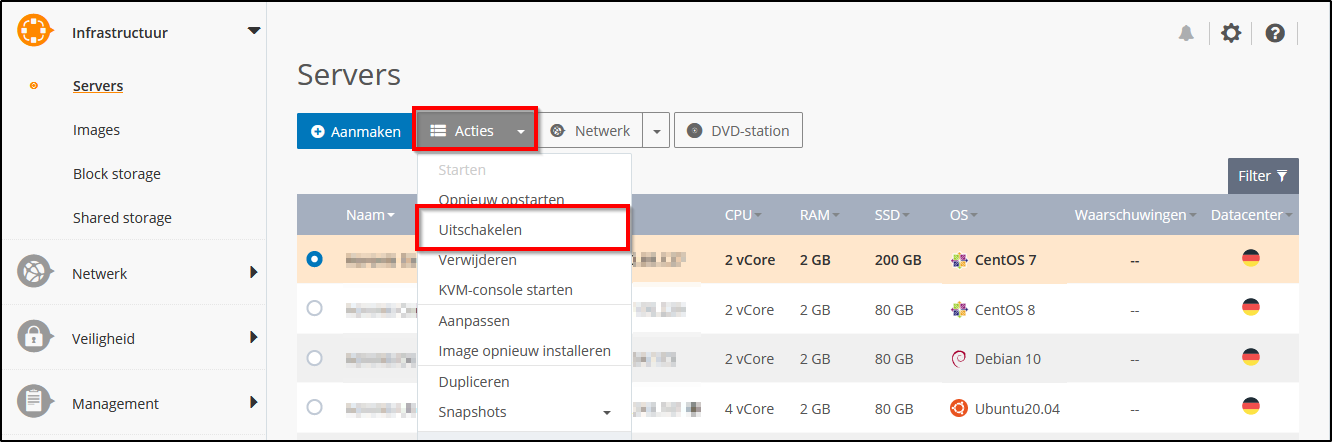Select the Debian 10 server radio button

[315, 358]
